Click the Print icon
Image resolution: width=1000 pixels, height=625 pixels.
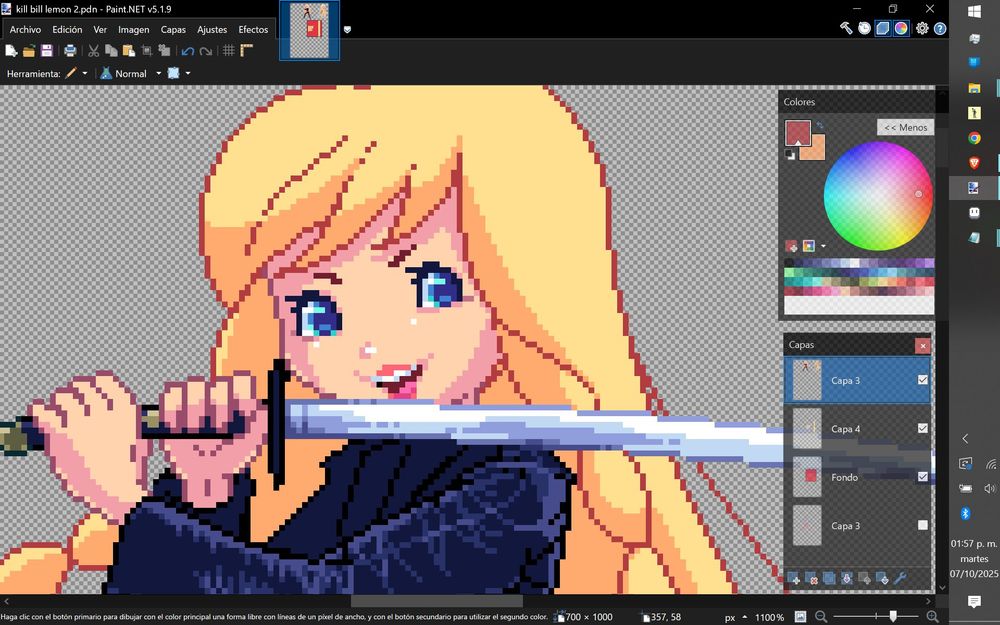70,50
